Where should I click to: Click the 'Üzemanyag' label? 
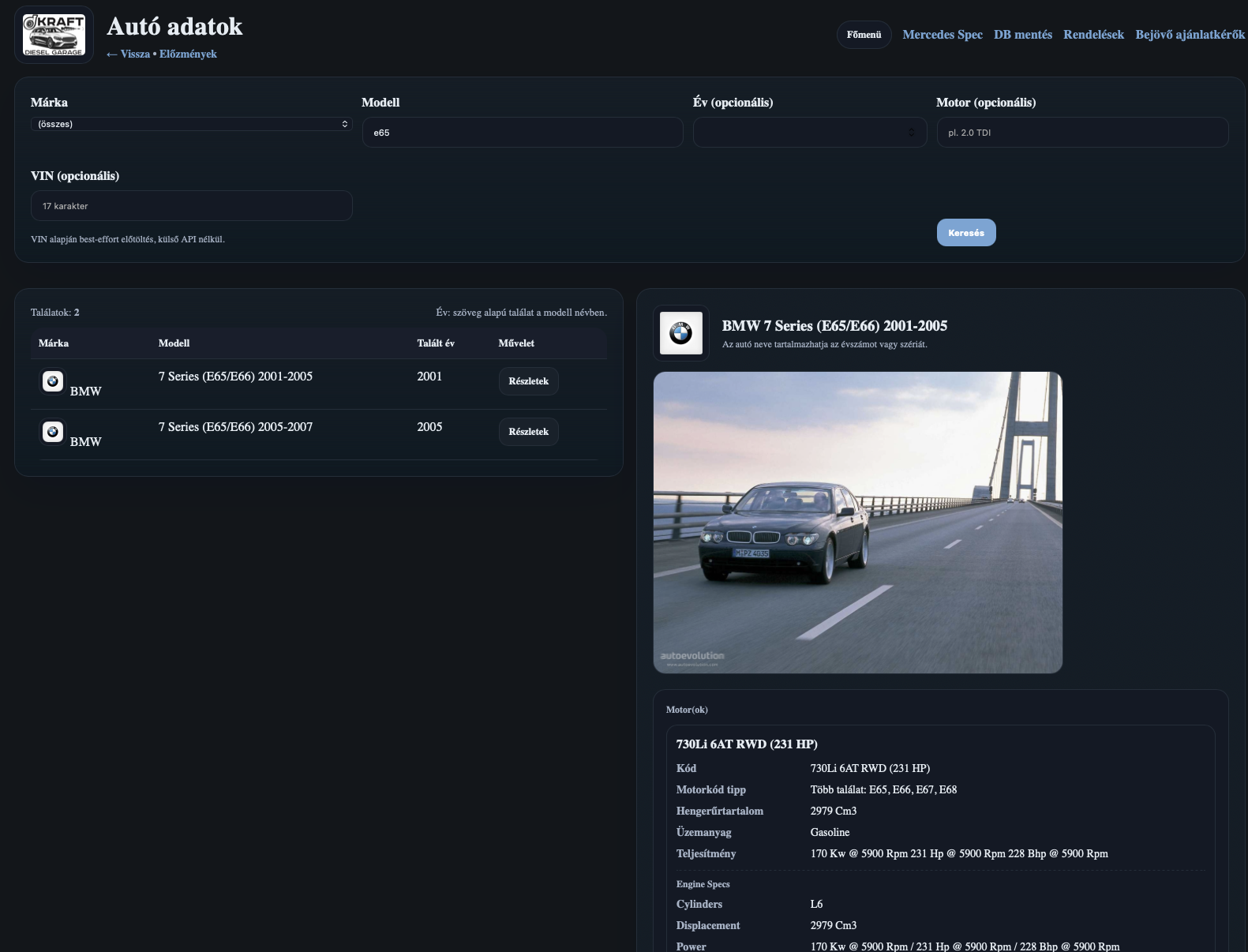tap(704, 832)
